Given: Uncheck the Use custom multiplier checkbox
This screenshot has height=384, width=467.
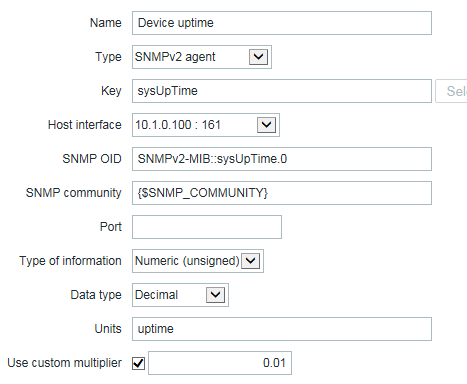Looking at the screenshot, I should tap(138, 363).
